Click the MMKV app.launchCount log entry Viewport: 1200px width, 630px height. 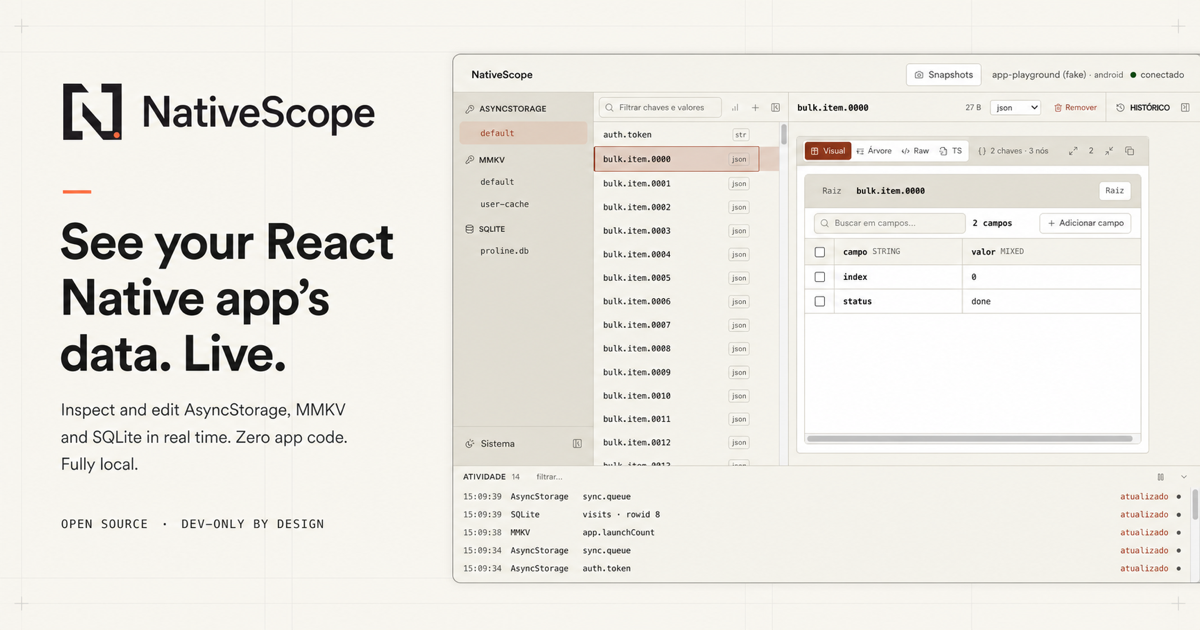pos(820,532)
